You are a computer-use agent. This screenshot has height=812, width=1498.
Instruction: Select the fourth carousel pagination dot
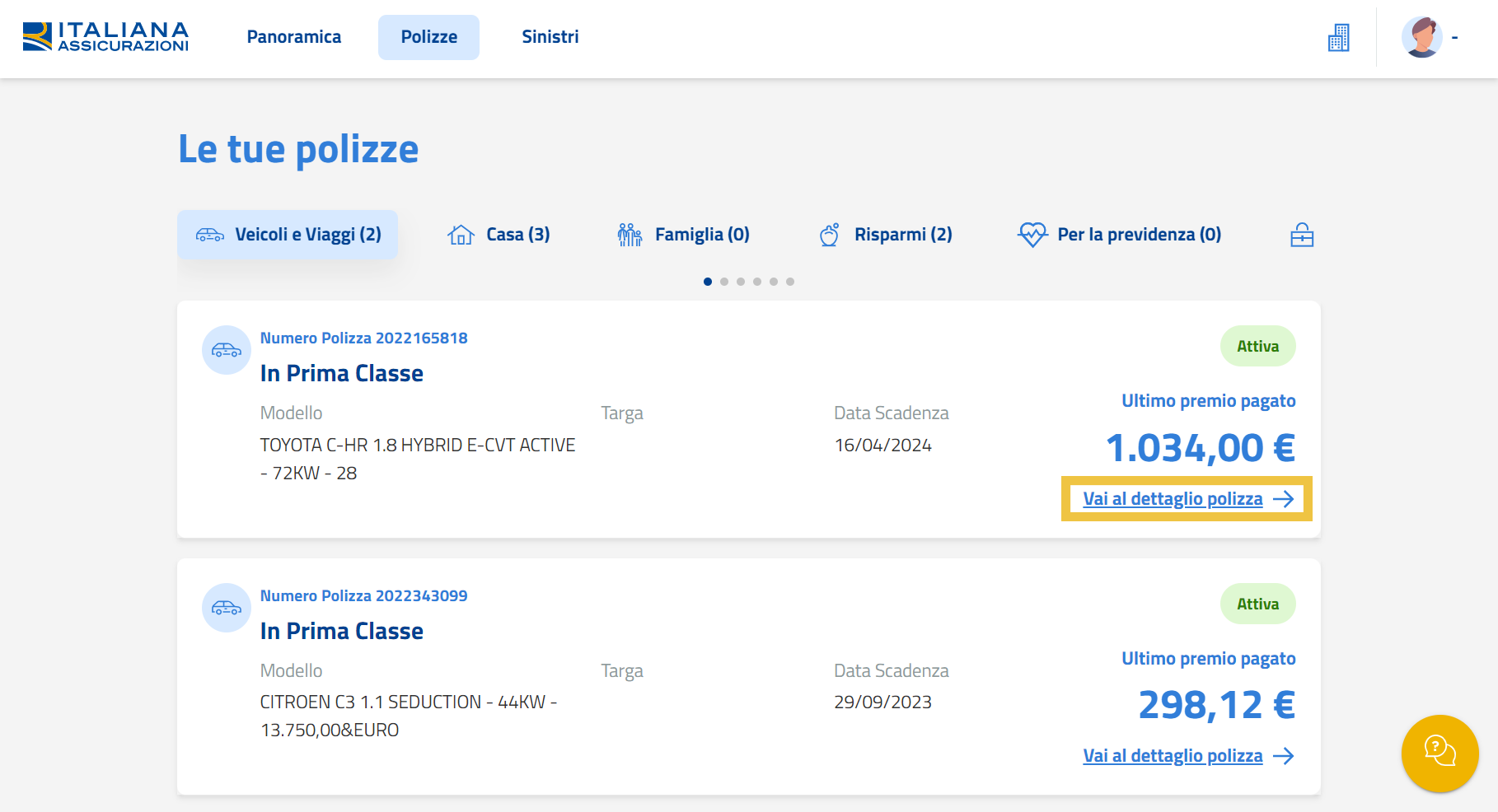757,282
